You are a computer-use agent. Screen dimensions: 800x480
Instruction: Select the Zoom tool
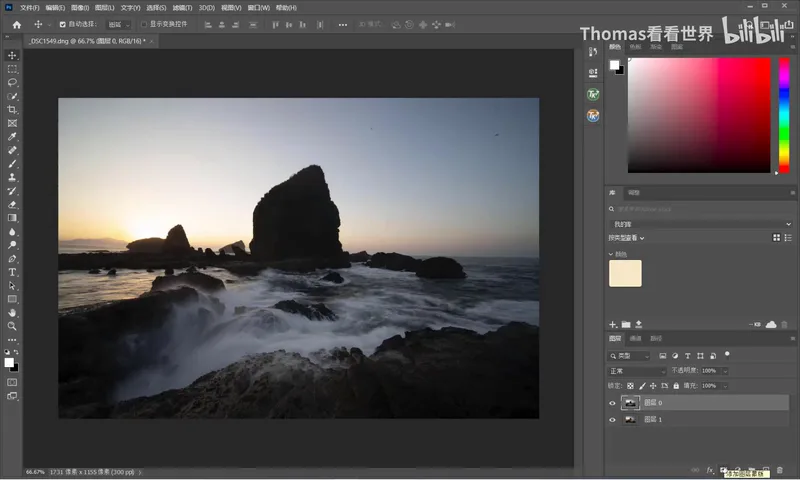[x=12, y=326]
